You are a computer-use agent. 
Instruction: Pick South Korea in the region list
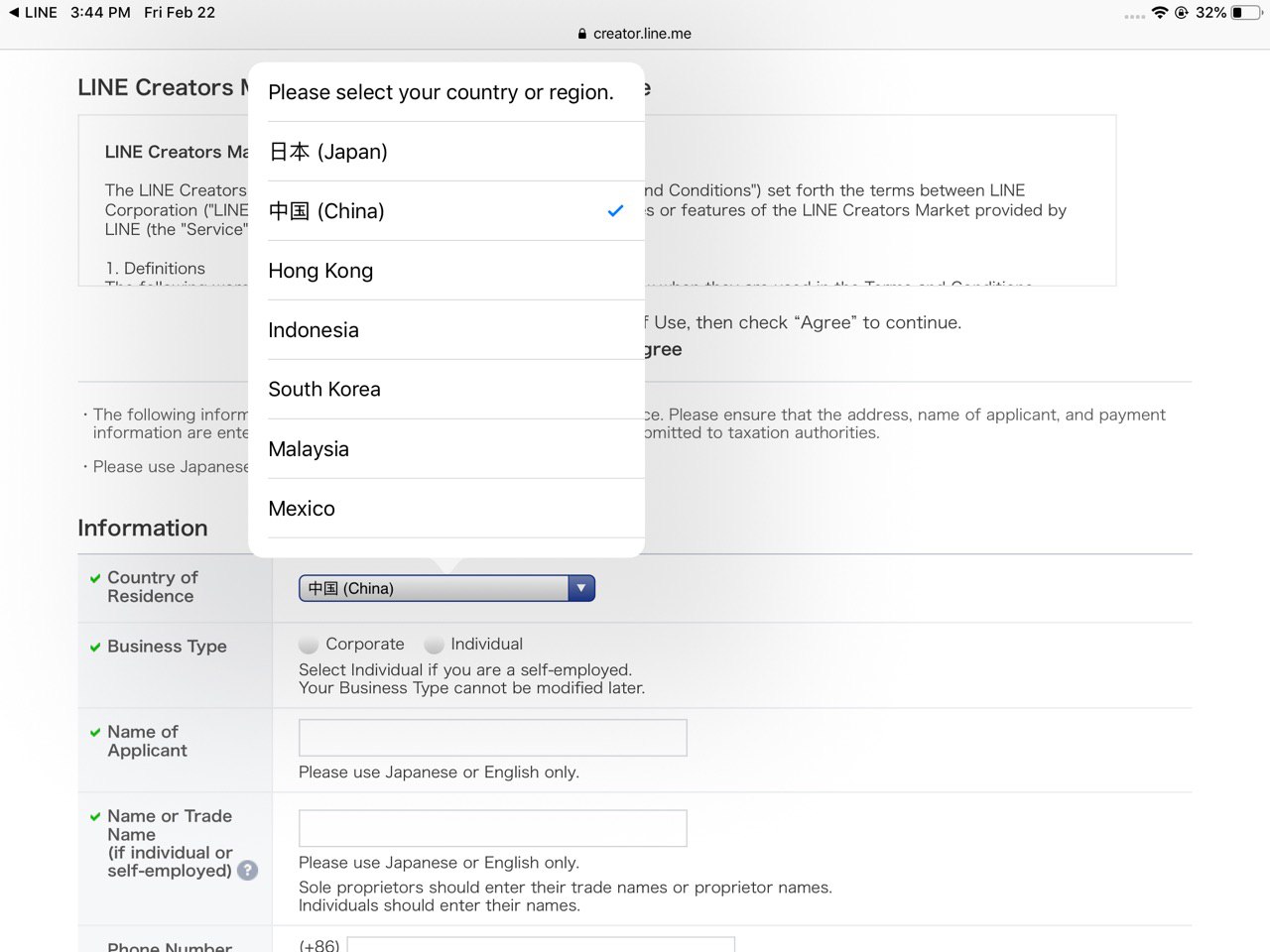(x=446, y=390)
